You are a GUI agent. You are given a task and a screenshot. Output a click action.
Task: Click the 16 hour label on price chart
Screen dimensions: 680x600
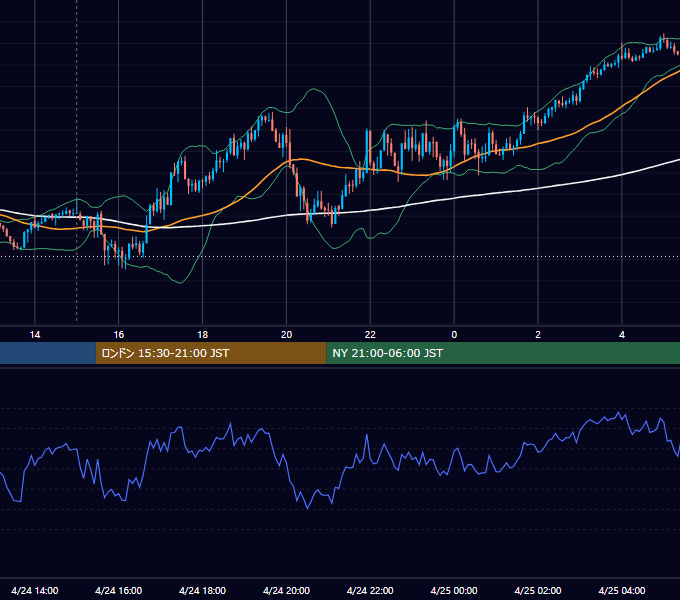point(119,334)
